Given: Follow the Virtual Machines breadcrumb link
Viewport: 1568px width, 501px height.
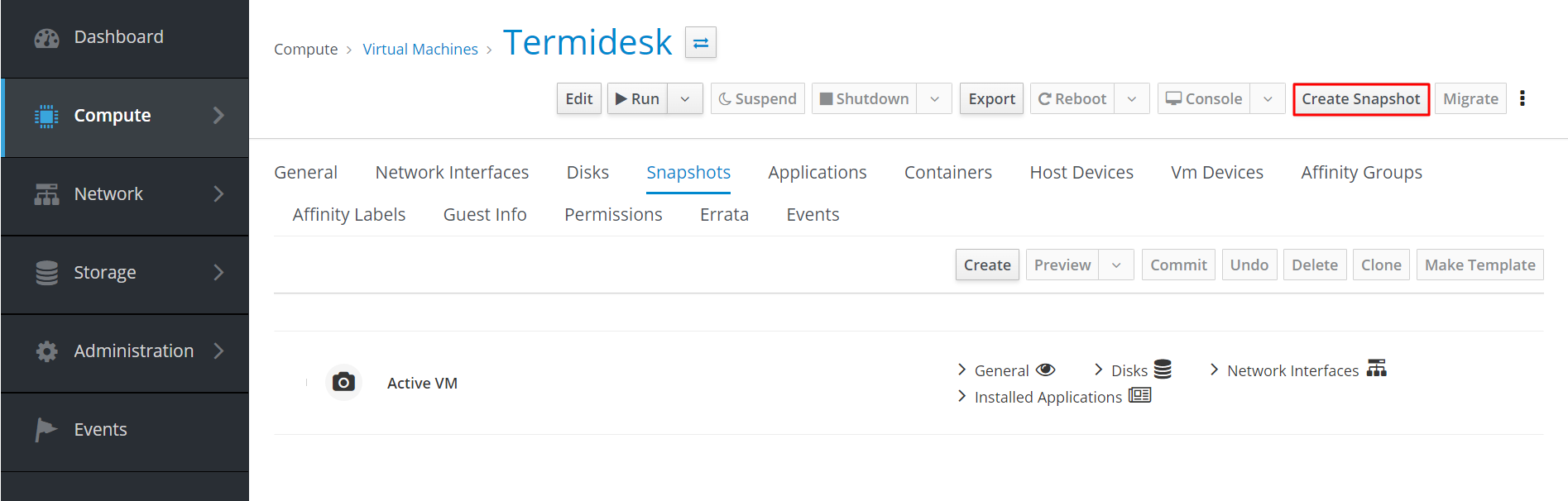Looking at the screenshot, I should click(x=420, y=50).
